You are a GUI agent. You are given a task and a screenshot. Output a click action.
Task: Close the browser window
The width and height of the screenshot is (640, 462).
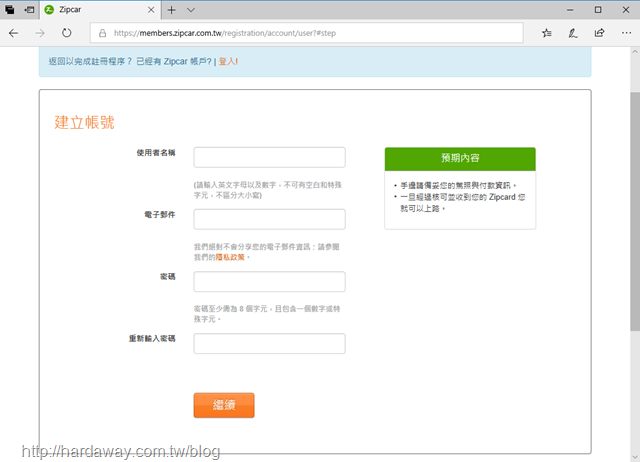626,10
